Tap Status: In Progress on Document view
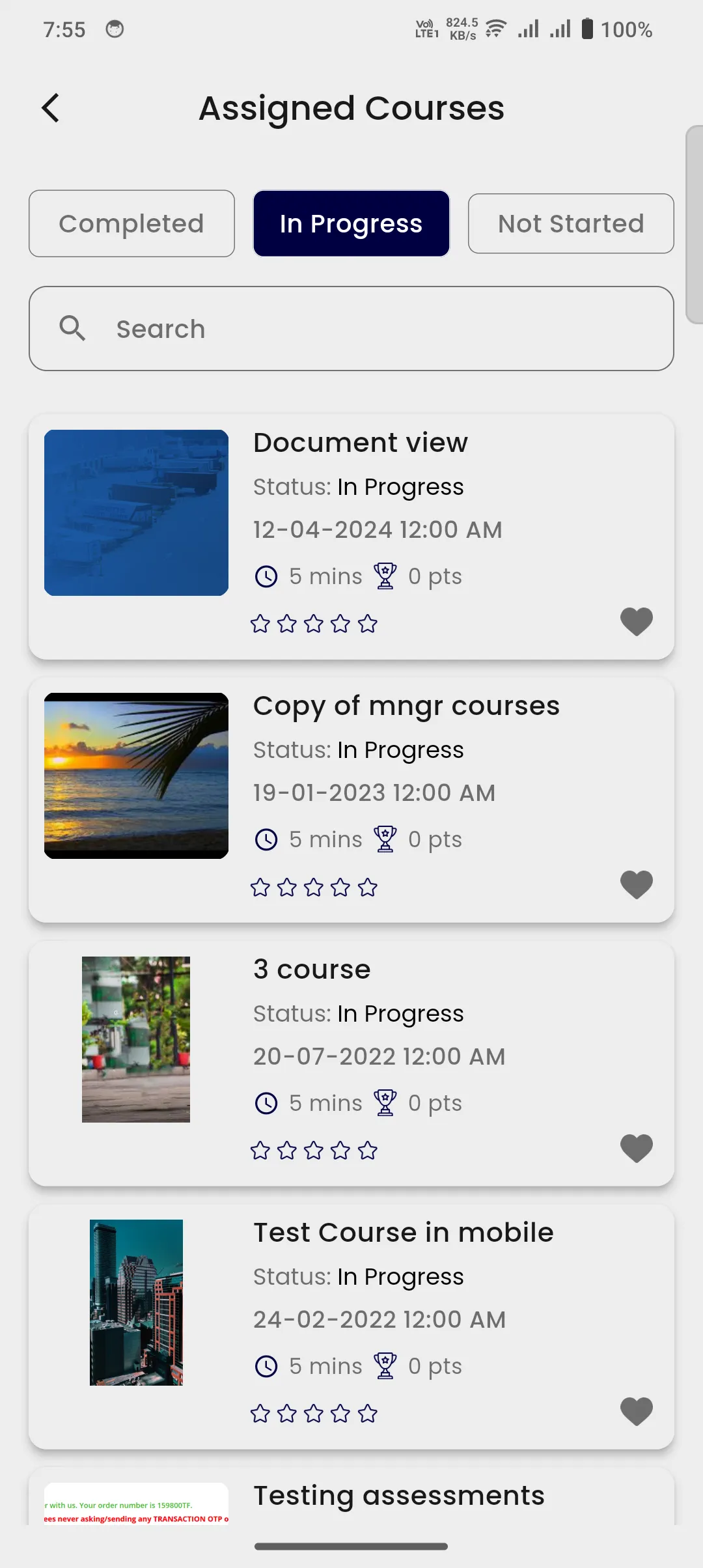The image size is (703, 1568). 359,487
